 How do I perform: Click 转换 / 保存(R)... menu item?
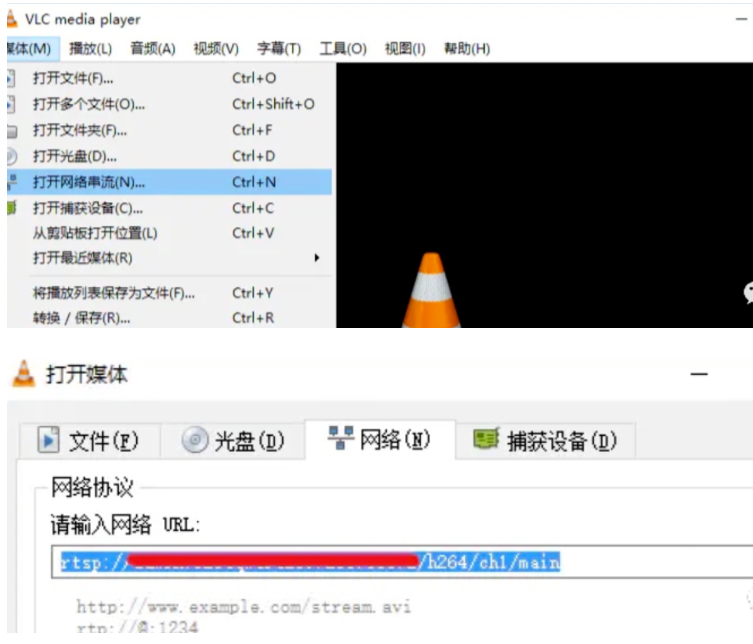(x=82, y=318)
